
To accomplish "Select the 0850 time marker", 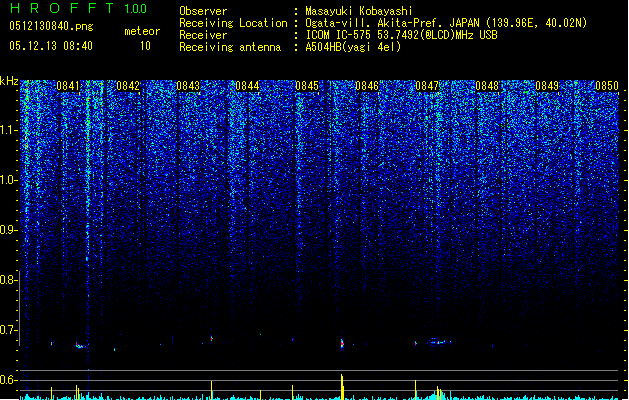I will tap(607, 86).
